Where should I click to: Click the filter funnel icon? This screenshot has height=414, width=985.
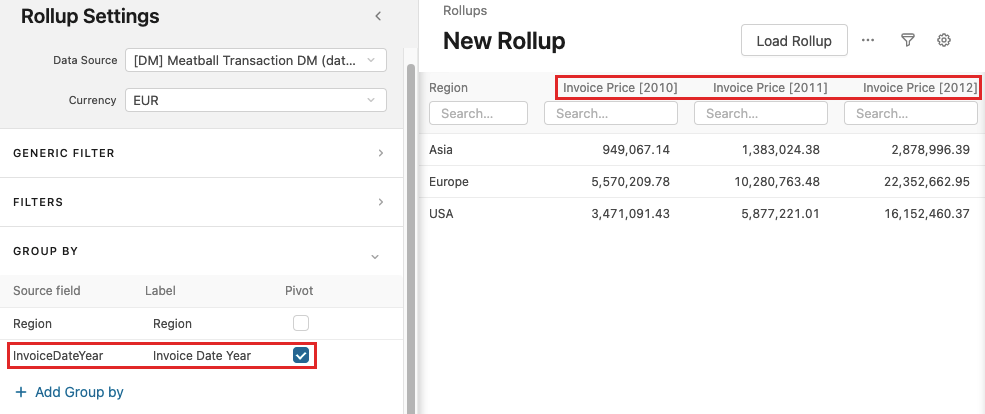908,40
